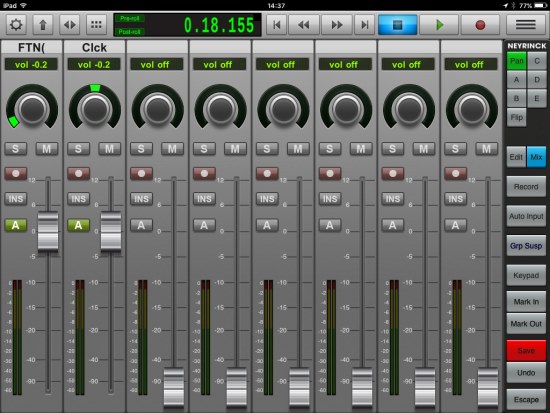
Task: Select the Mix view tab
Action: pyautogui.click(x=536, y=157)
